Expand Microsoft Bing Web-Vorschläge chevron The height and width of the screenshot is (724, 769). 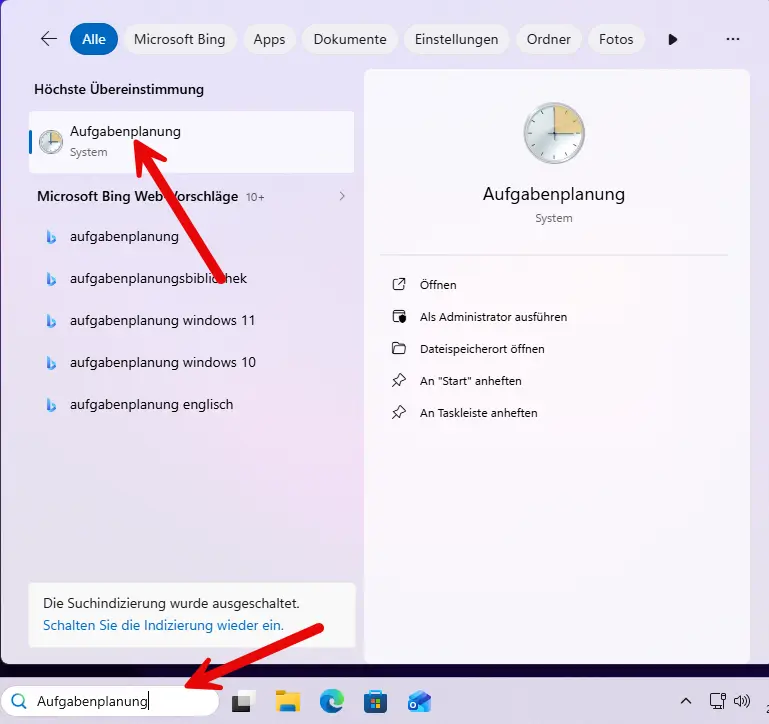click(342, 196)
